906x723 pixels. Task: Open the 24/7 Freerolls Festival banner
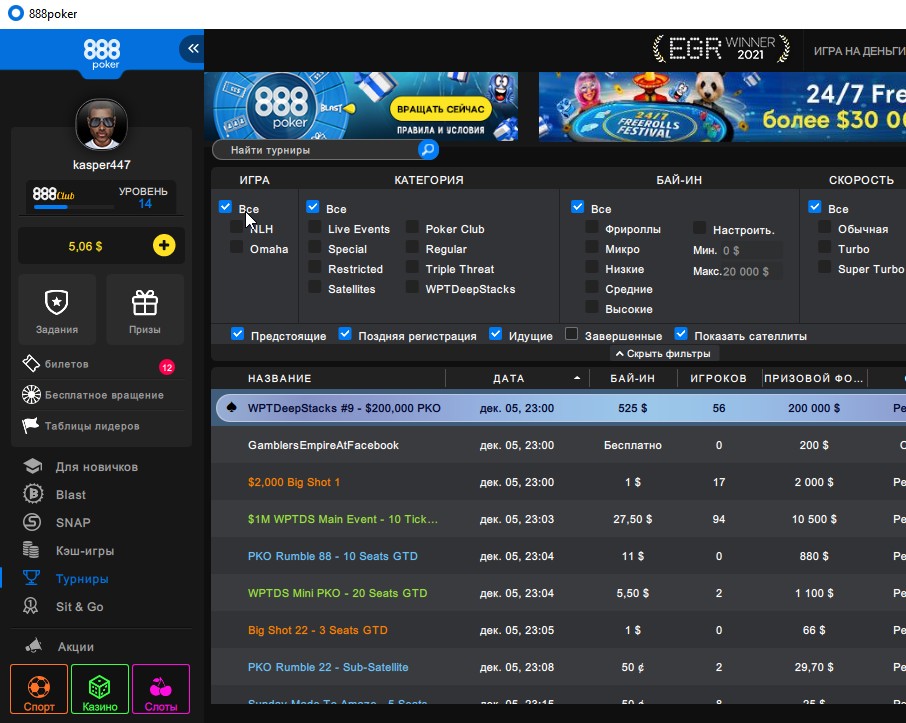pyautogui.click(x=722, y=106)
